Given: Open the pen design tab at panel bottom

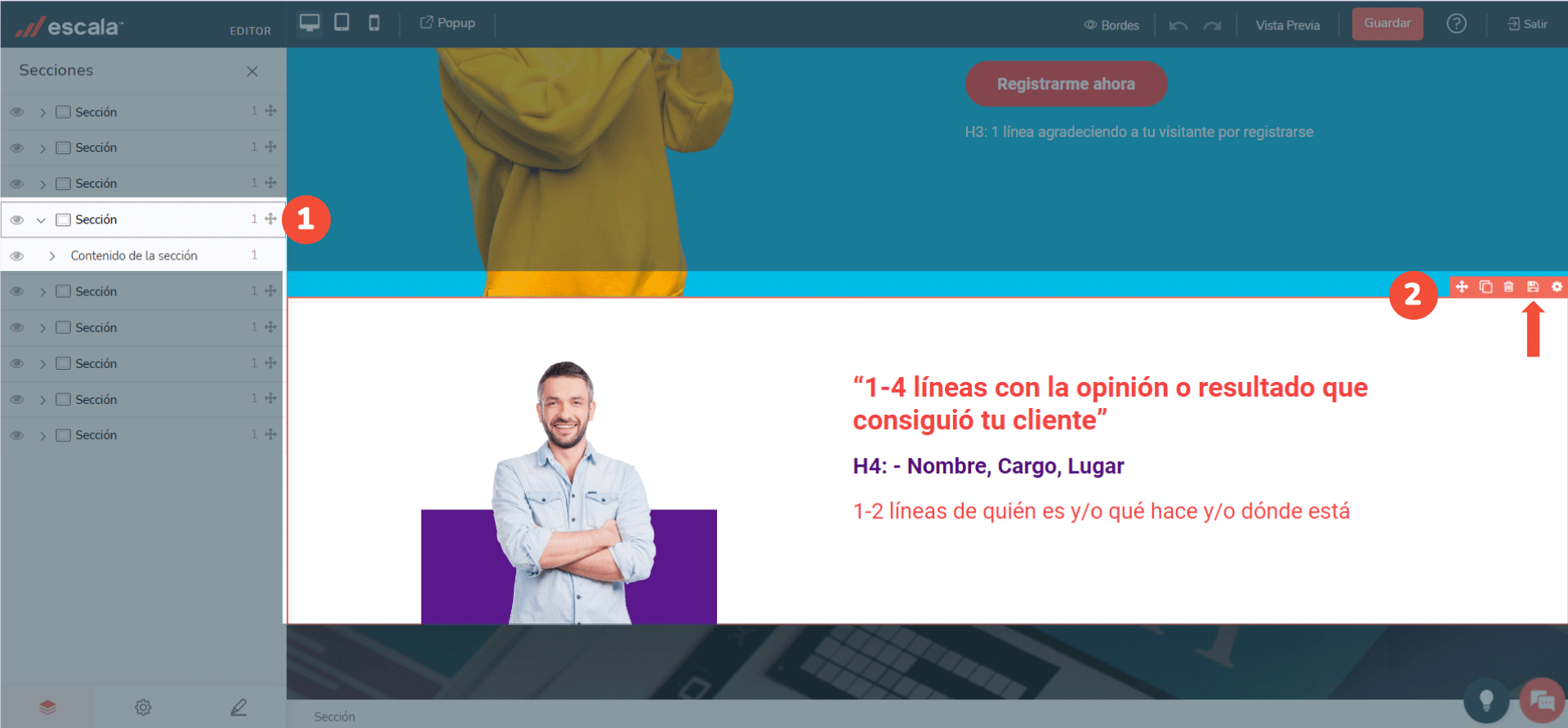Looking at the screenshot, I should click(238, 707).
